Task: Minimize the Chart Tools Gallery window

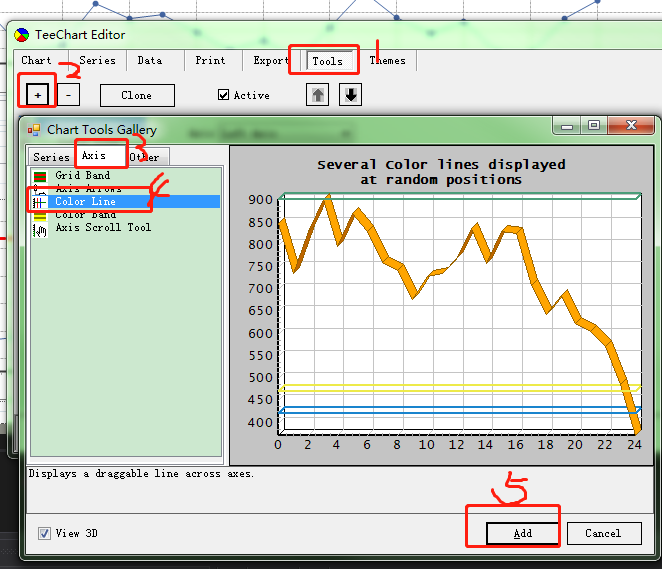Action: 567,125
